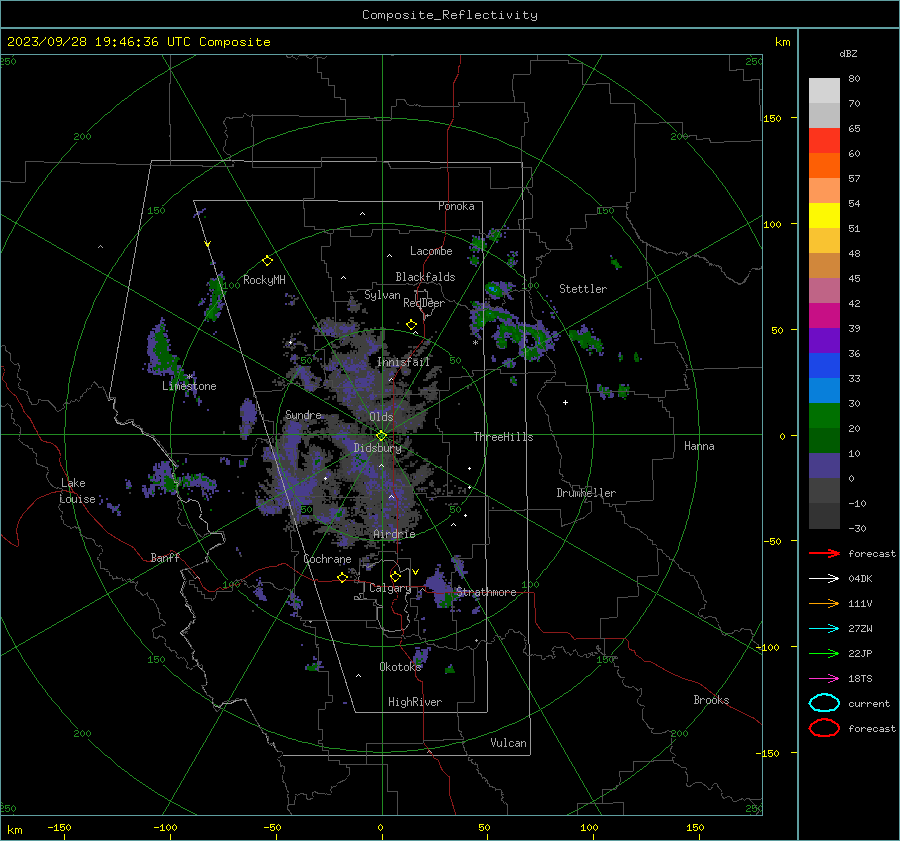Click the white 04DK arrow icon
This screenshot has height=841, width=900.
824,578
